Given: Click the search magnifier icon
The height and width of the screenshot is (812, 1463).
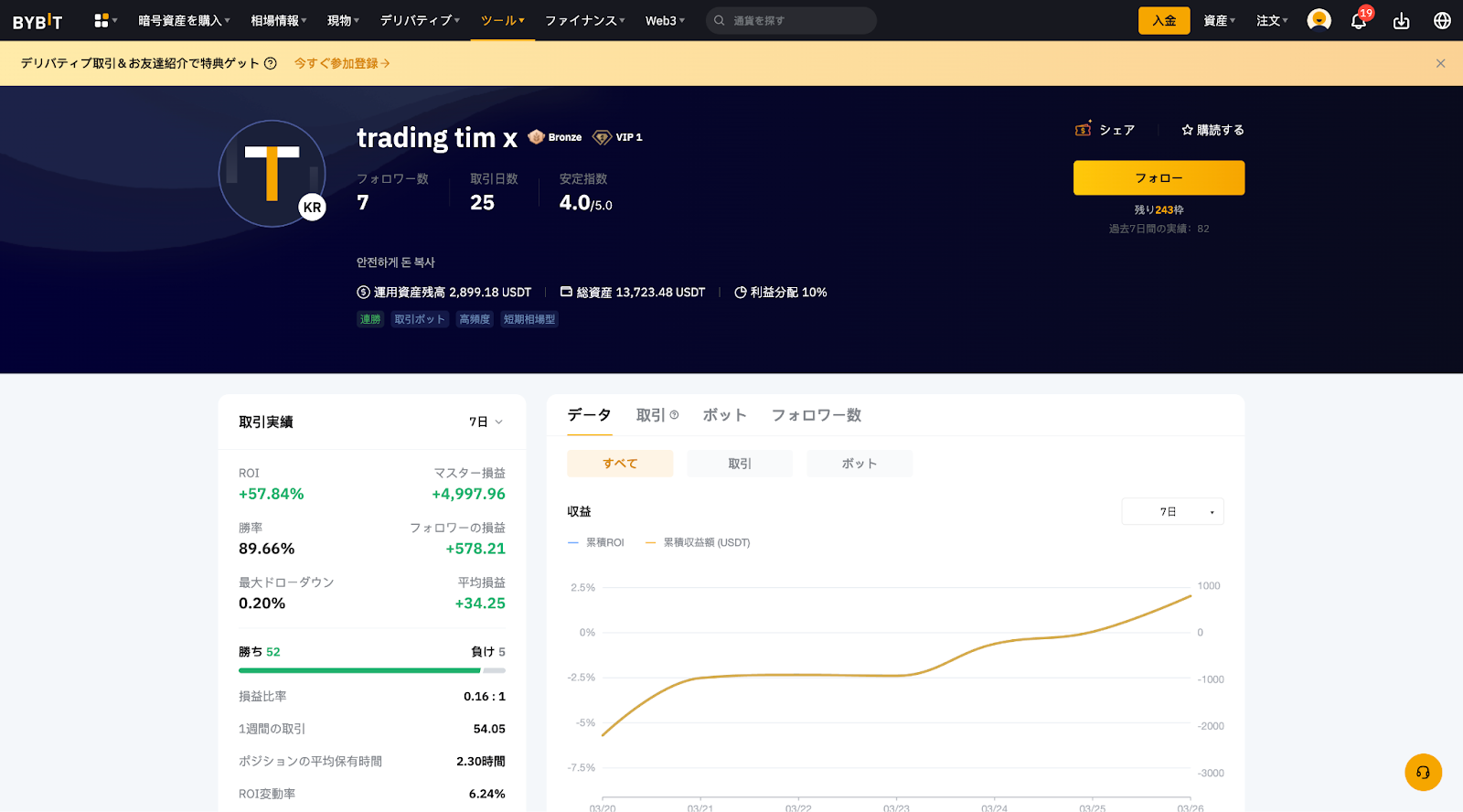Looking at the screenshot, I should (720, 20).
